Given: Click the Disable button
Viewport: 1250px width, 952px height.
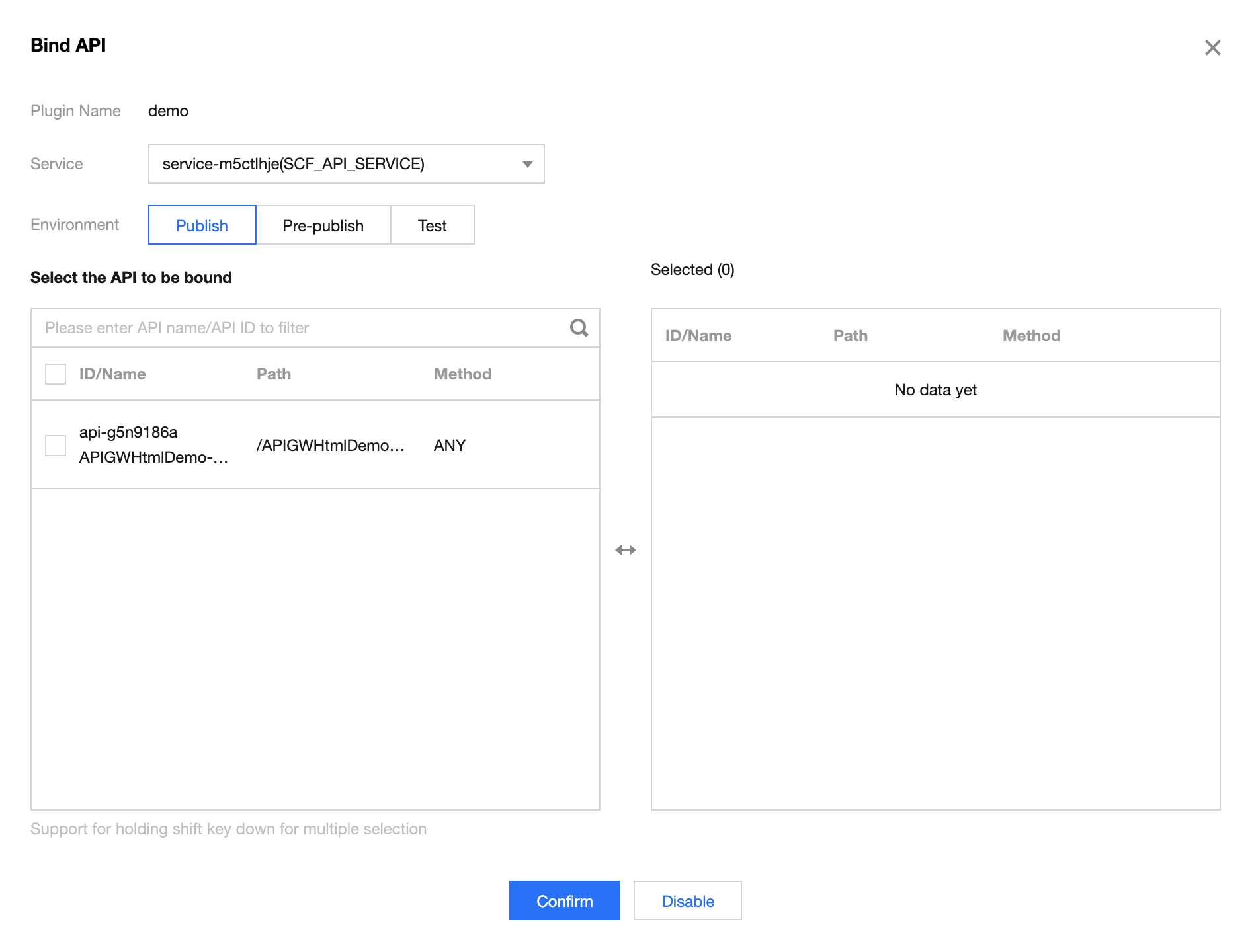Looking at the screenshot, I should 687,901.
